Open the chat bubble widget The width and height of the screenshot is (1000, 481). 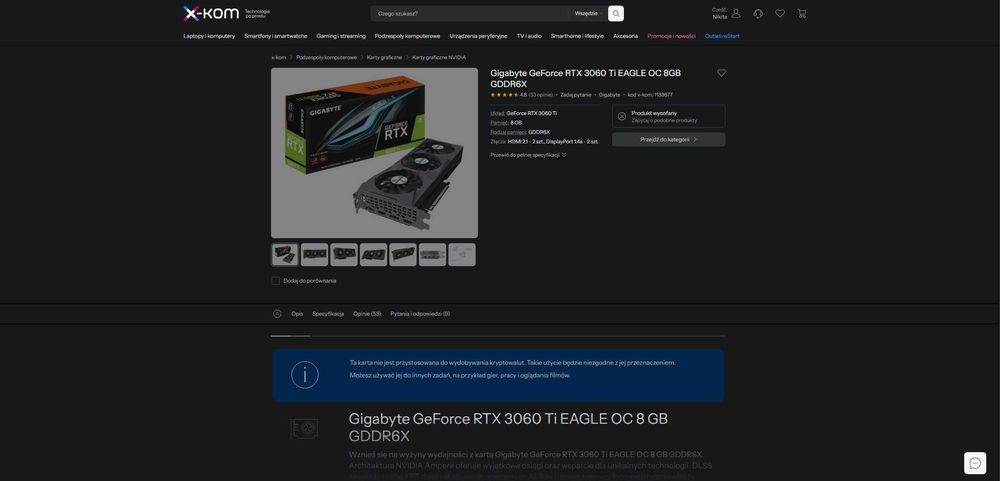[x=974, y=463]
